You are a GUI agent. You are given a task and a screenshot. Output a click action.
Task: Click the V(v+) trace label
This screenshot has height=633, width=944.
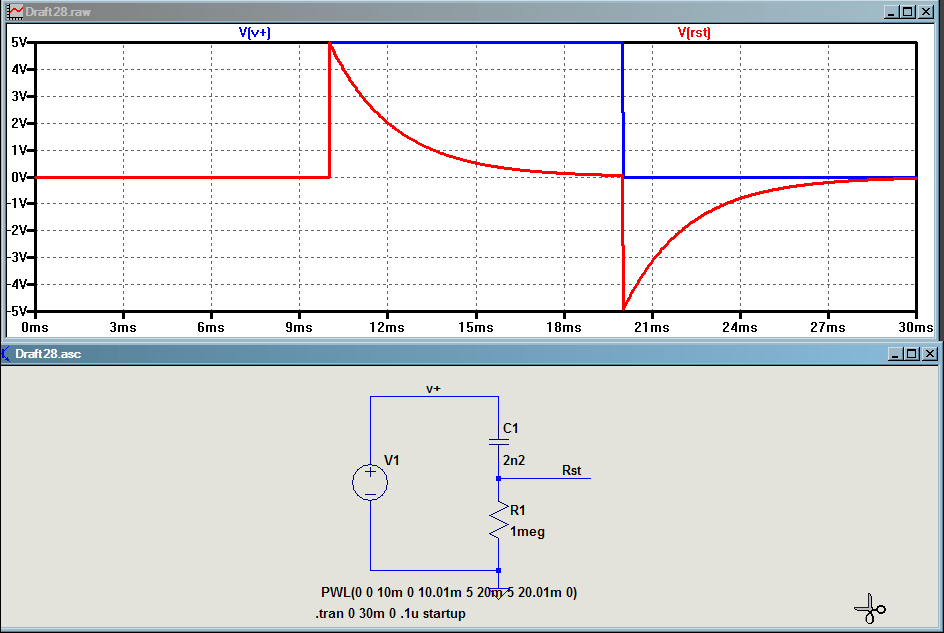[x=255, y=33]
